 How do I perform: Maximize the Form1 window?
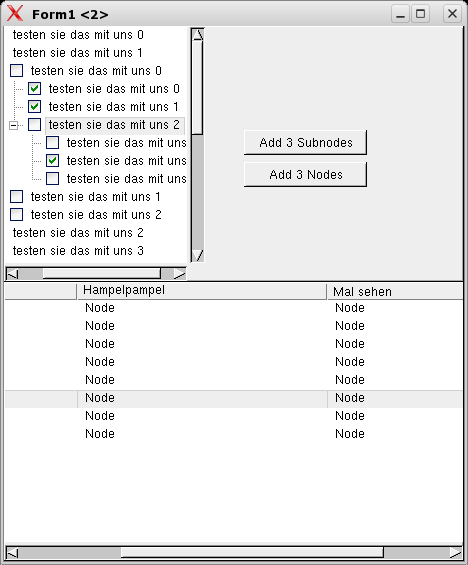point(420,14)
